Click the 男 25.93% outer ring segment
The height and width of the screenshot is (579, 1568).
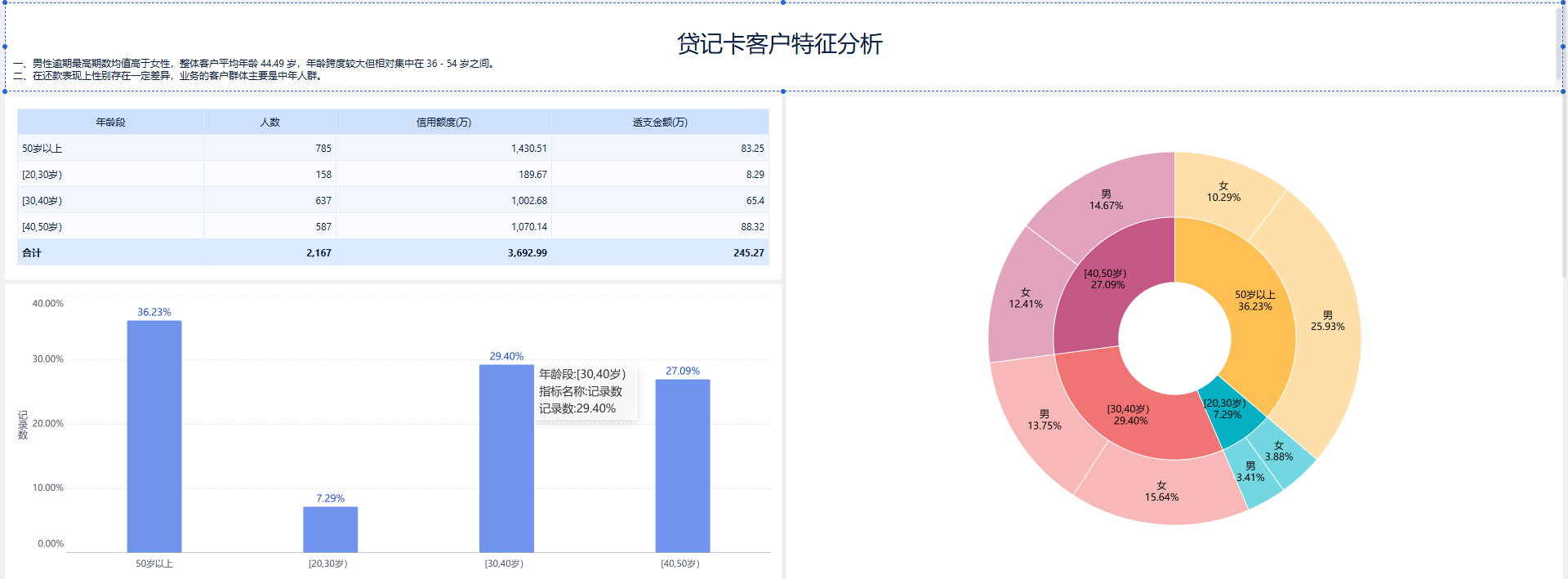tap(1327, 320)
